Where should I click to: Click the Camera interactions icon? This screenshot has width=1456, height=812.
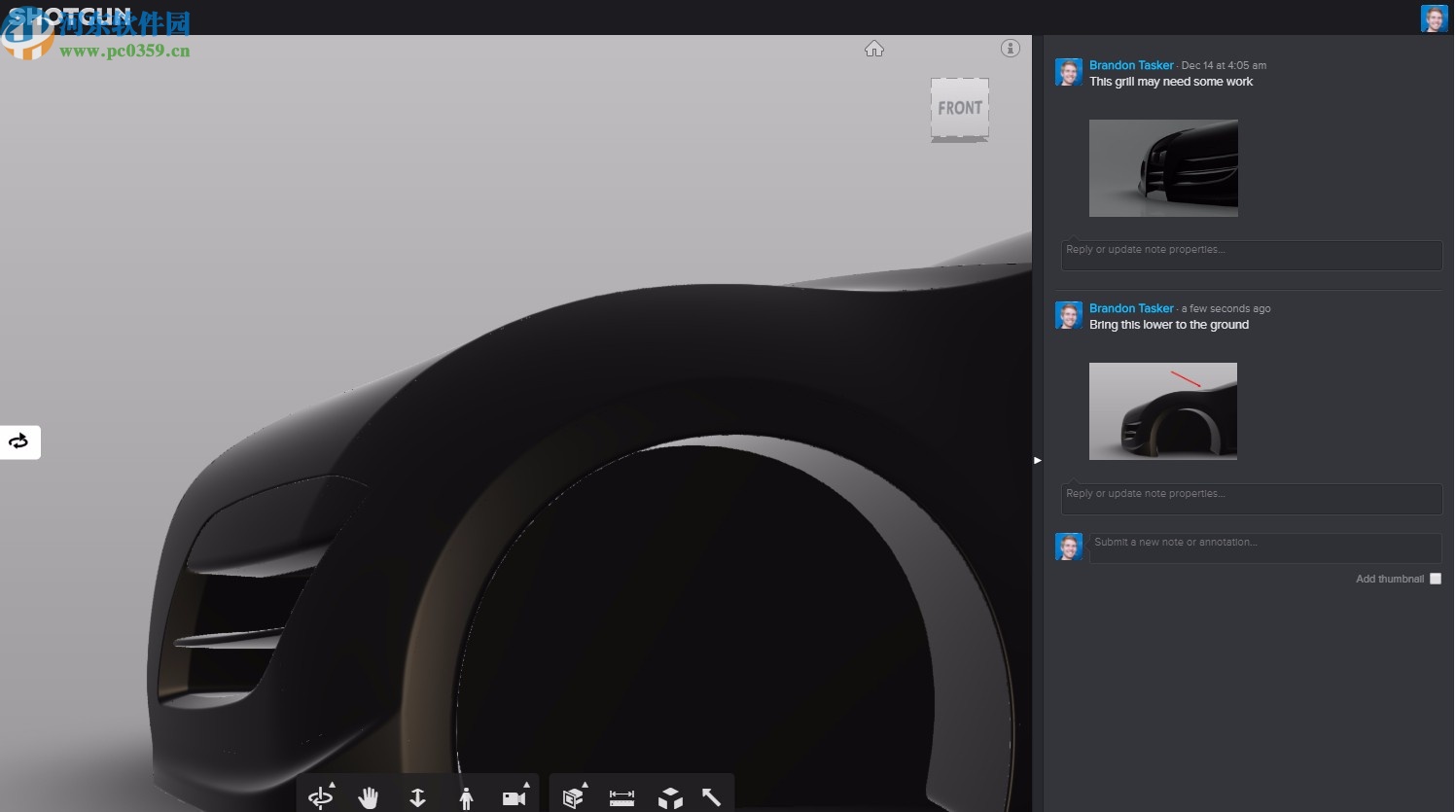(513, 798)
